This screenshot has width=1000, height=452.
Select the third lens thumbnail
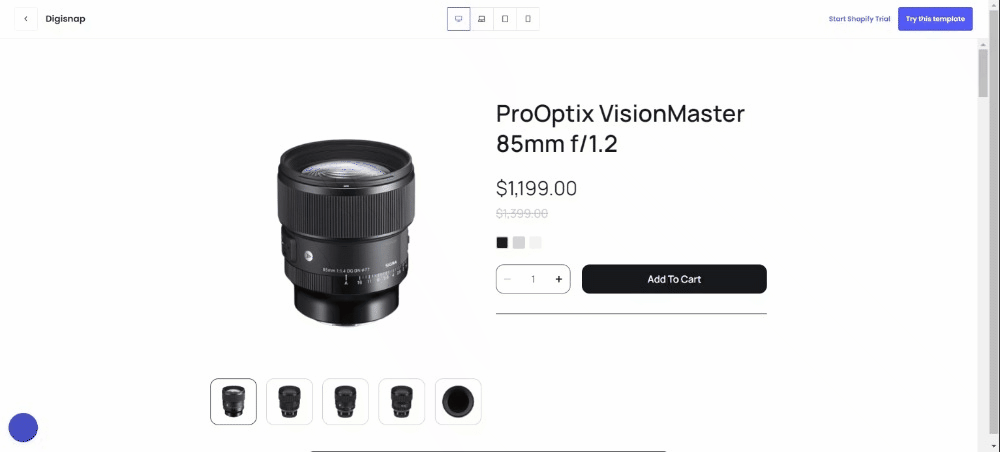click(x=345, y=401)
